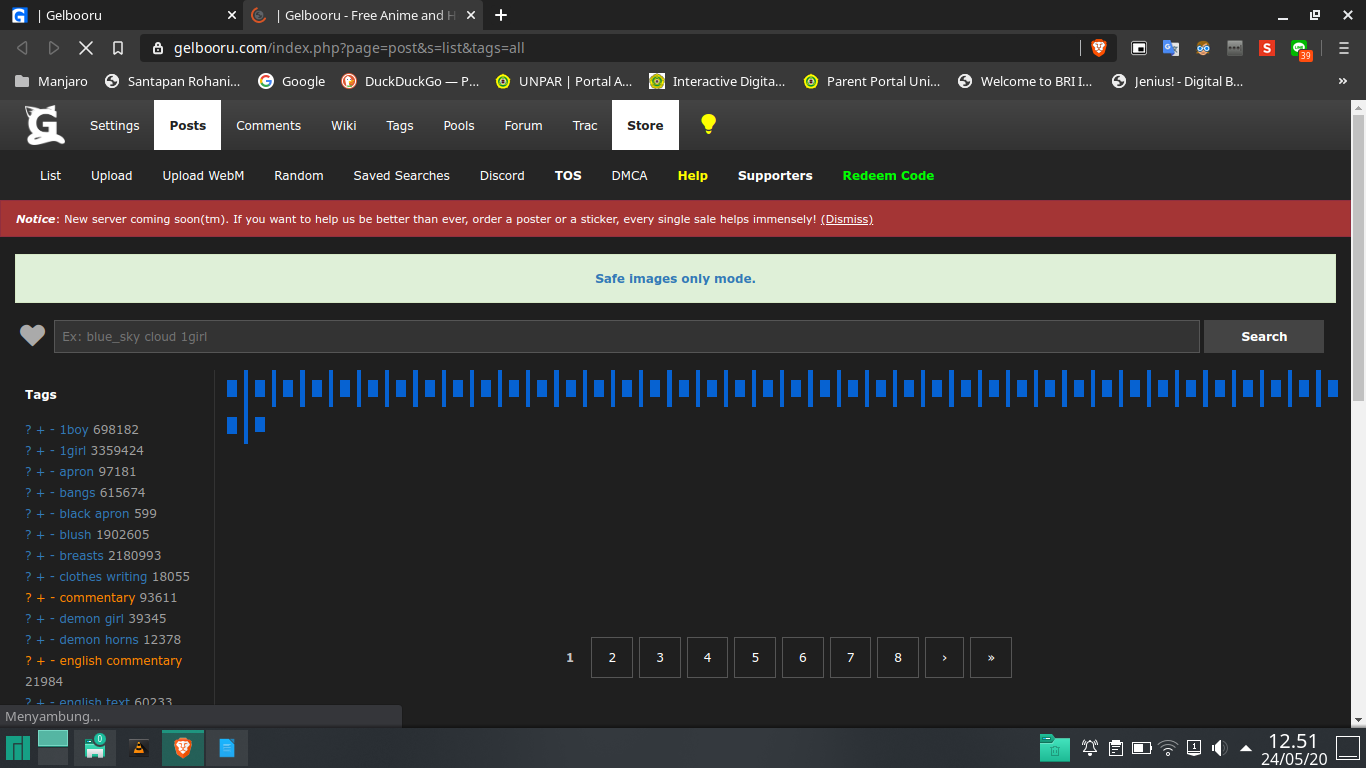The height and width of the screenshot is (768, 1366).
Task: Click the Gelbooru logo icon
Action: [45, 125]
